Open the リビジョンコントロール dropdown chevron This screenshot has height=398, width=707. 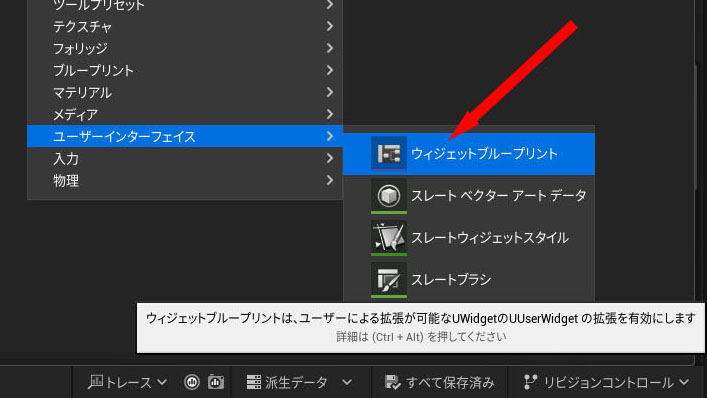coord(684,383)
